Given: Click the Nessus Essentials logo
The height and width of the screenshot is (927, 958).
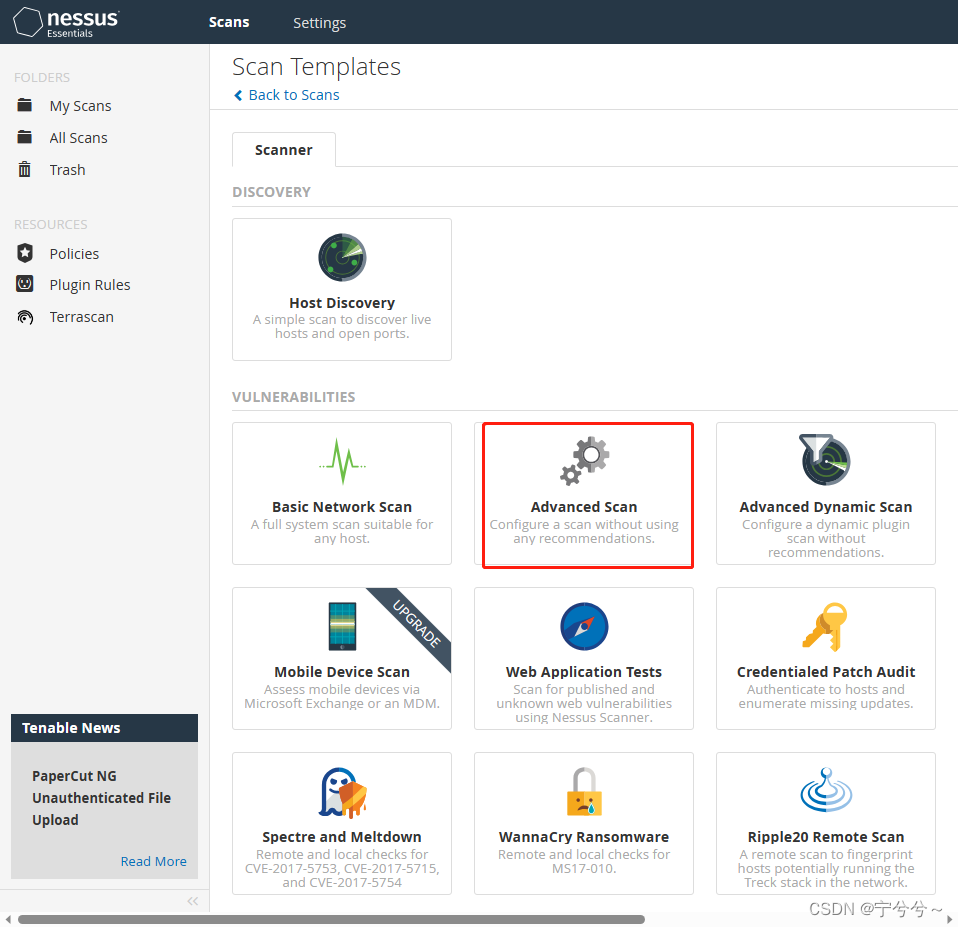Looking at the screenshot, I should point(66,23).
